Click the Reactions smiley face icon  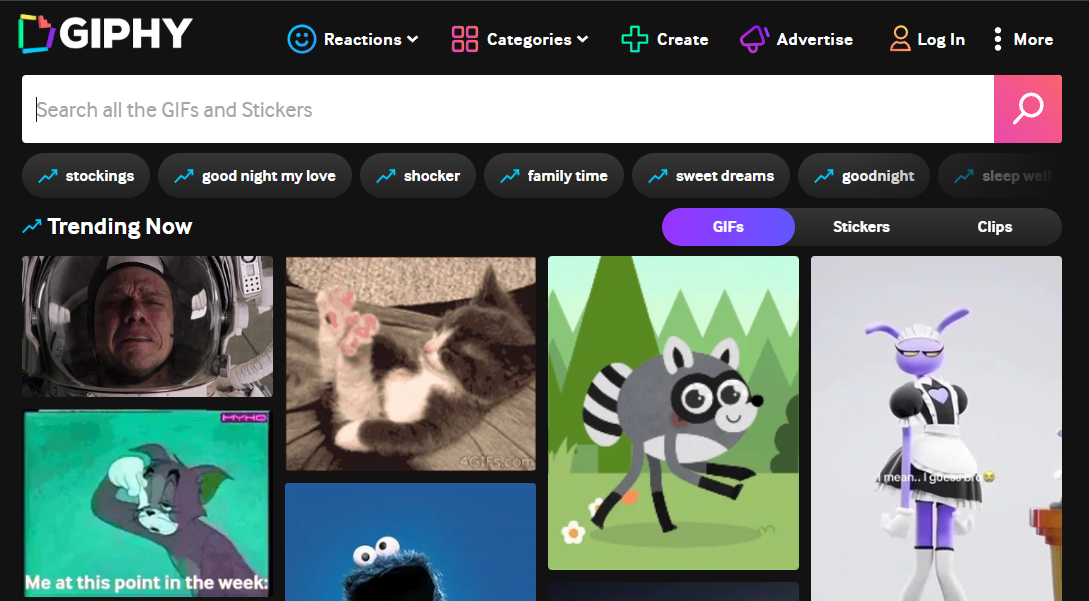click(301, 40)
